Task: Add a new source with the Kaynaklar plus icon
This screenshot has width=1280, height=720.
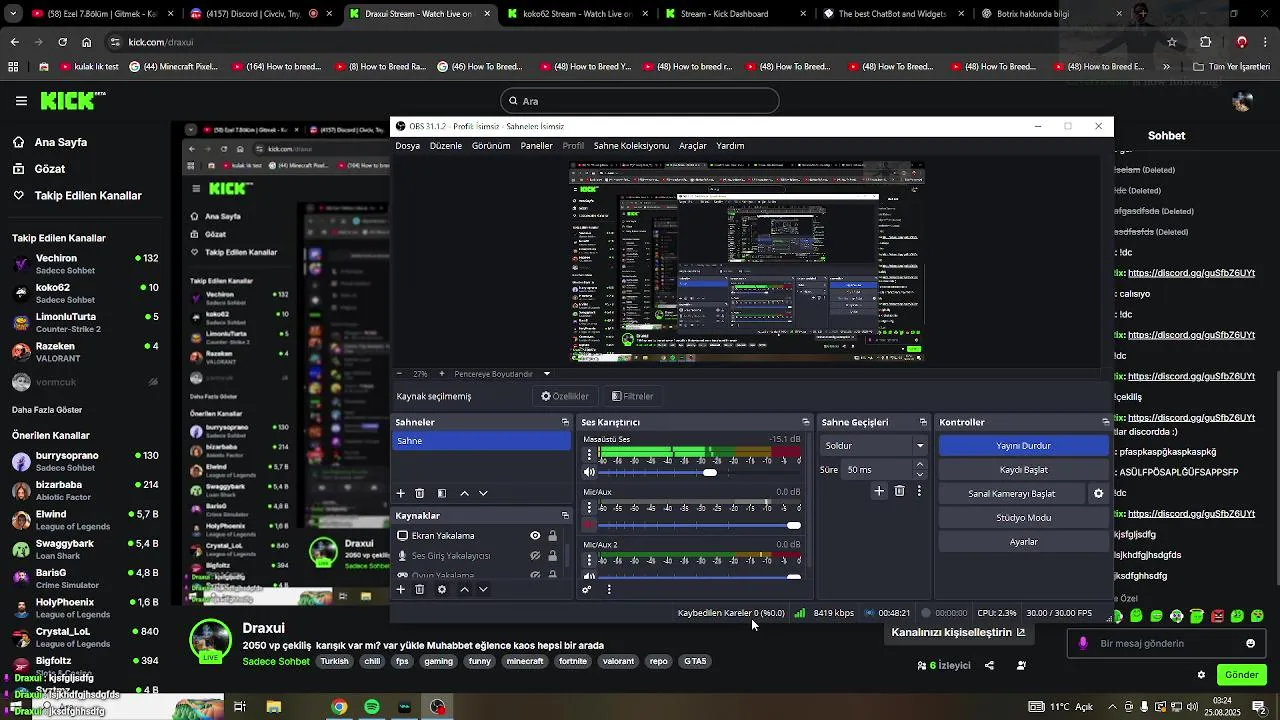Action: point(401,589)
